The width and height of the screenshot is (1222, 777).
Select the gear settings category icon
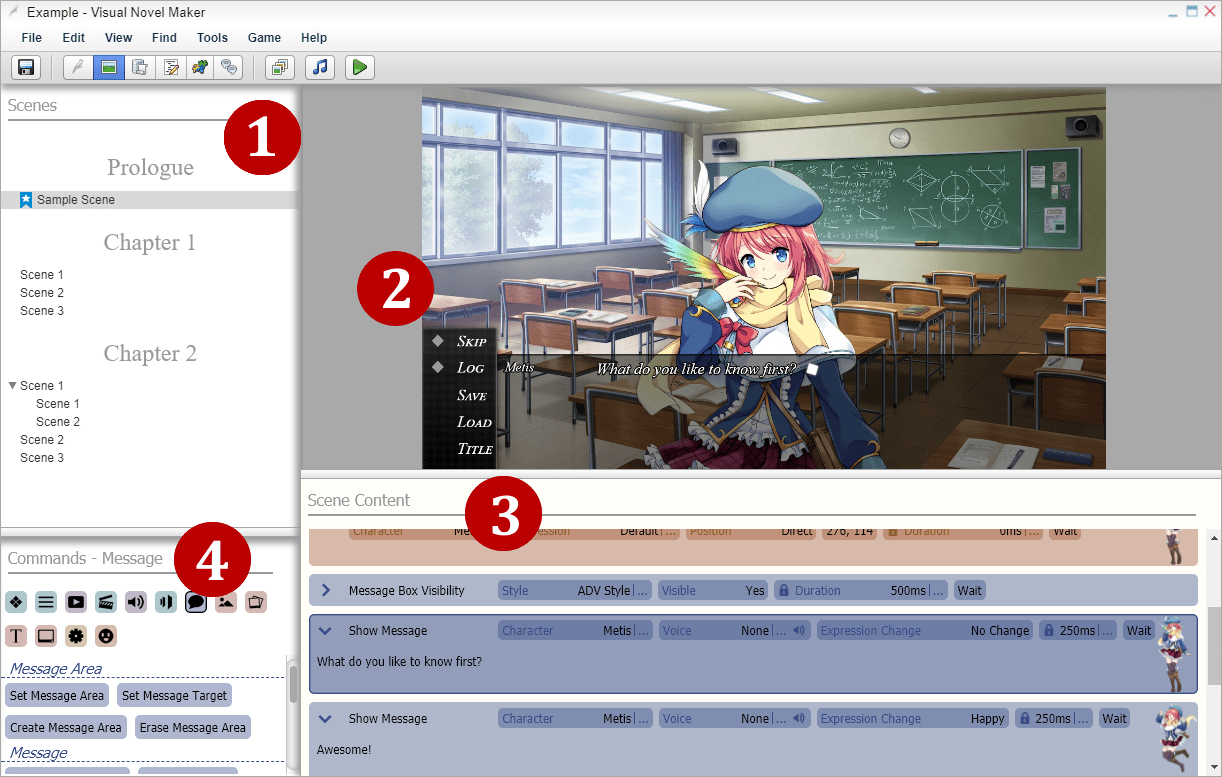click(x=76, y=635)
